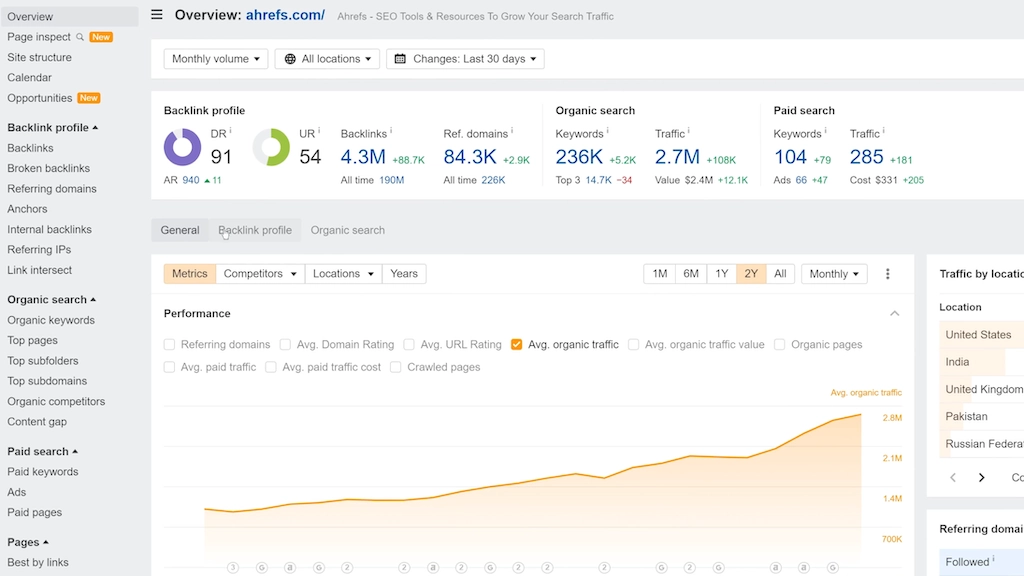
Task: Open the Monthly interval dropdown
Action: [x=834, y=274]
